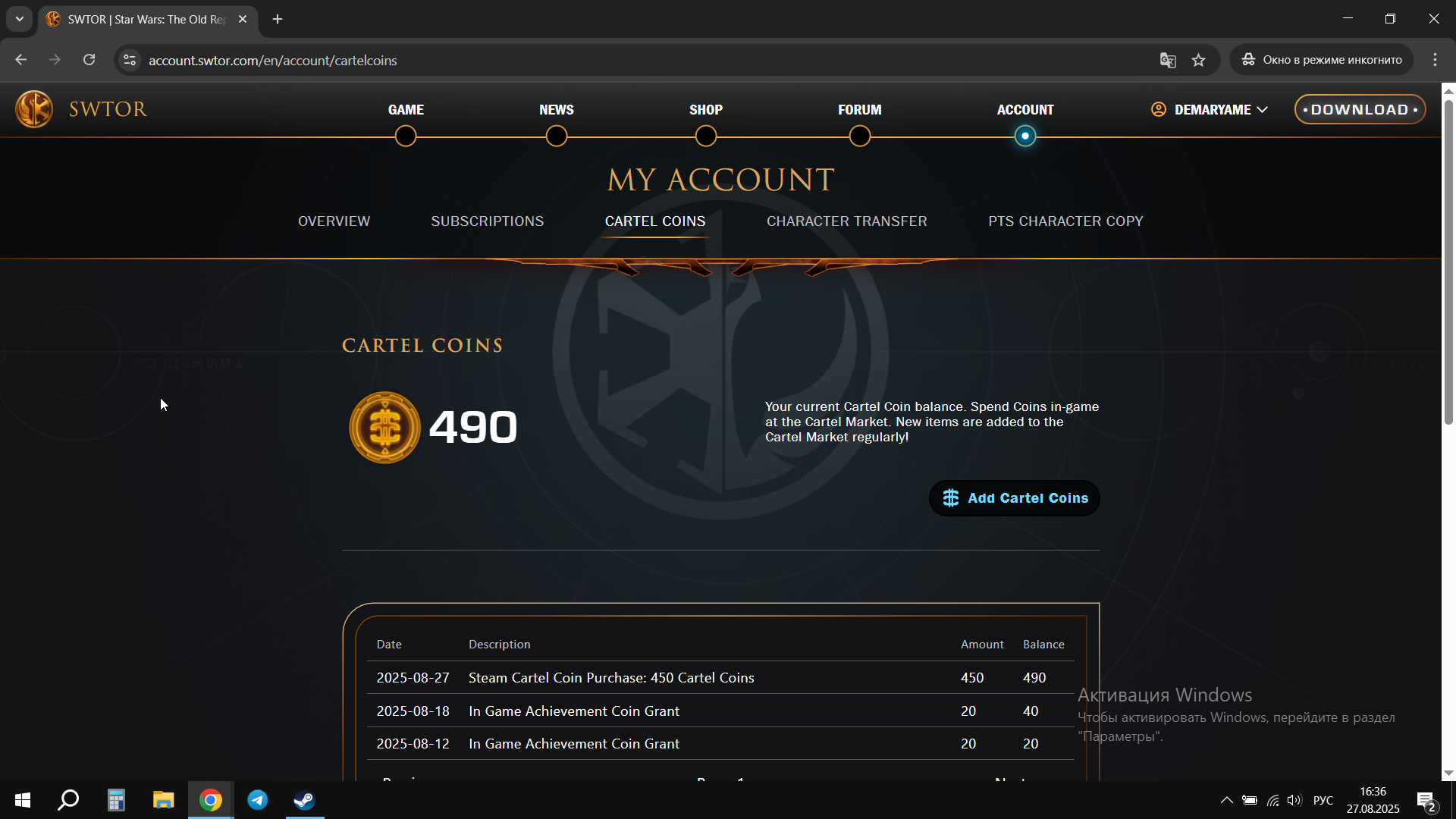Image resolution: width=1456 pixels, height=819 pixels.
Task: Open Telegram from the taskbar
Action: pos(258,800)
